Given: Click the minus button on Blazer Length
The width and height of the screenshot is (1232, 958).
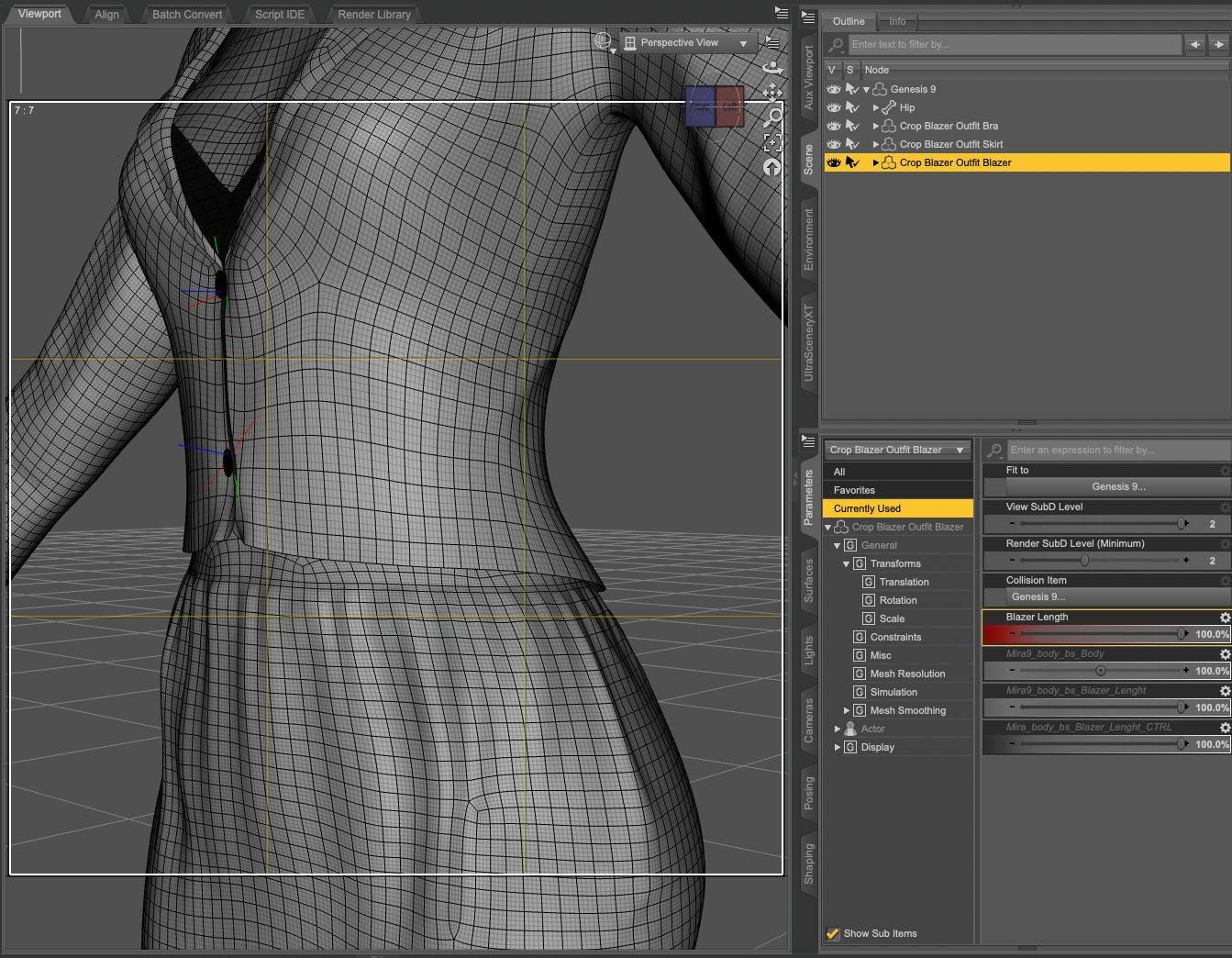Looking at the screenshot, I should tap(1012, 634).
